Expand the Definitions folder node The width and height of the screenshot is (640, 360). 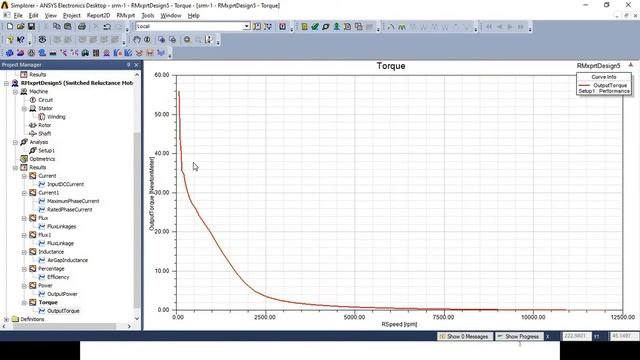point(6,319)
